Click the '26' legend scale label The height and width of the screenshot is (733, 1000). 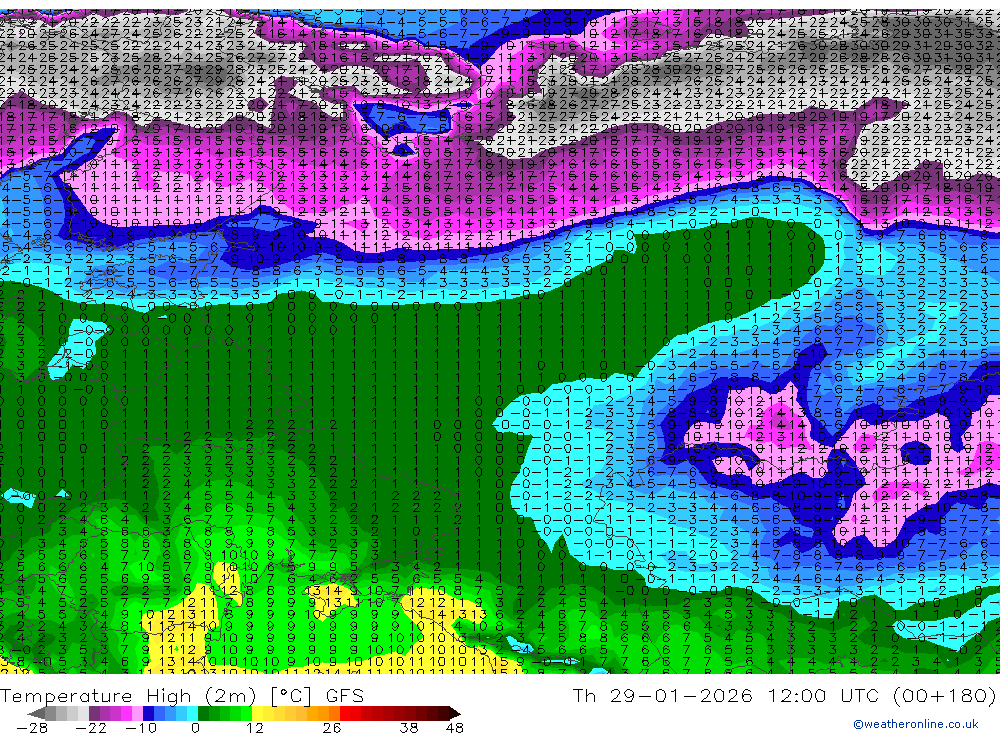[332, 728]
